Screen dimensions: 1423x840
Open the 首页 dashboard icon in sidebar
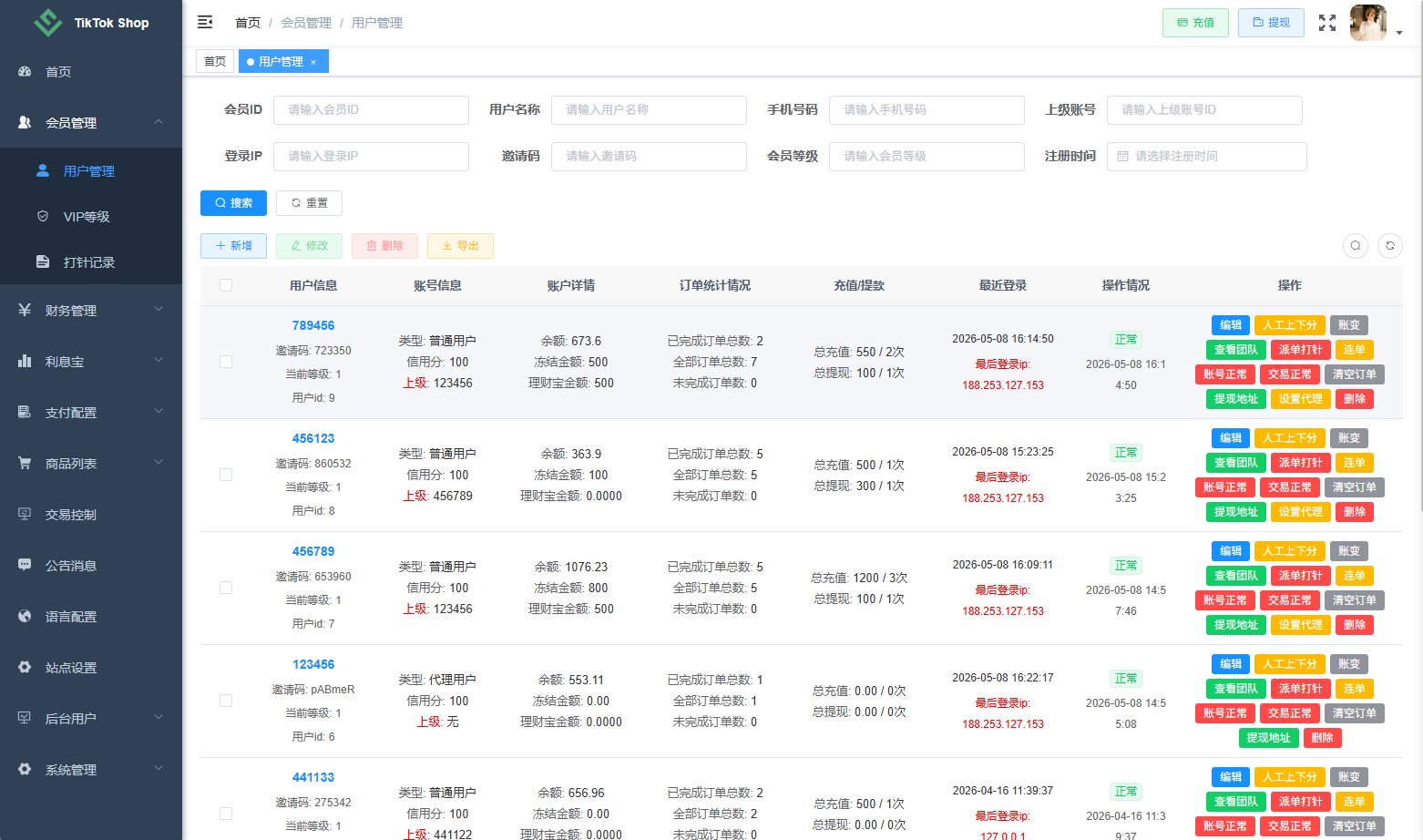click(x=25, y=71)
